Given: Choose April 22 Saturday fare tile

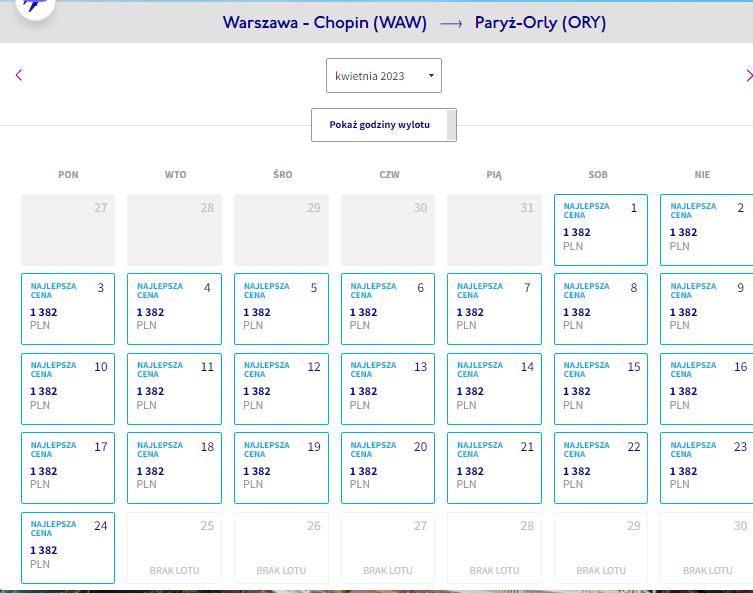Looking at the screenshot, I should pyautogui.click(x=601, y=468).
